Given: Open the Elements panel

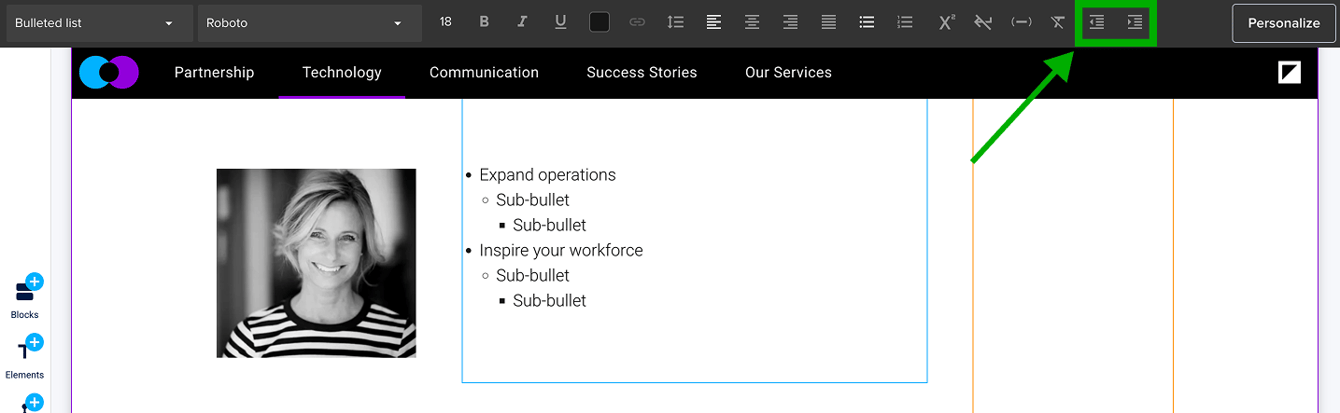Looking at the screenshot, I should coord(25,358).
